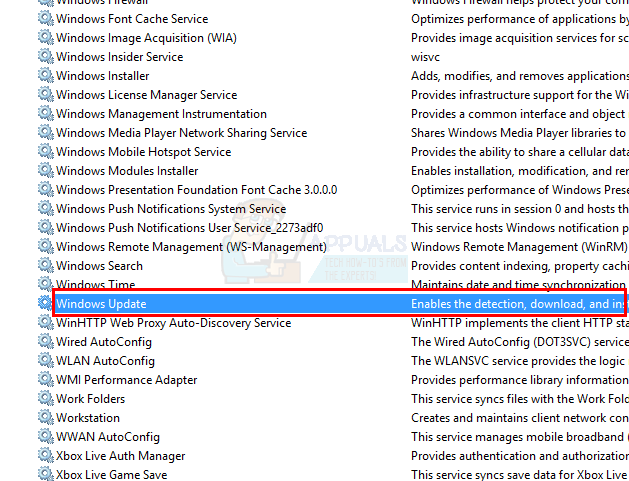Click 'Provides content indexing, property' description
The width and height of the screenshot is (629, 481).
(520, 266)
